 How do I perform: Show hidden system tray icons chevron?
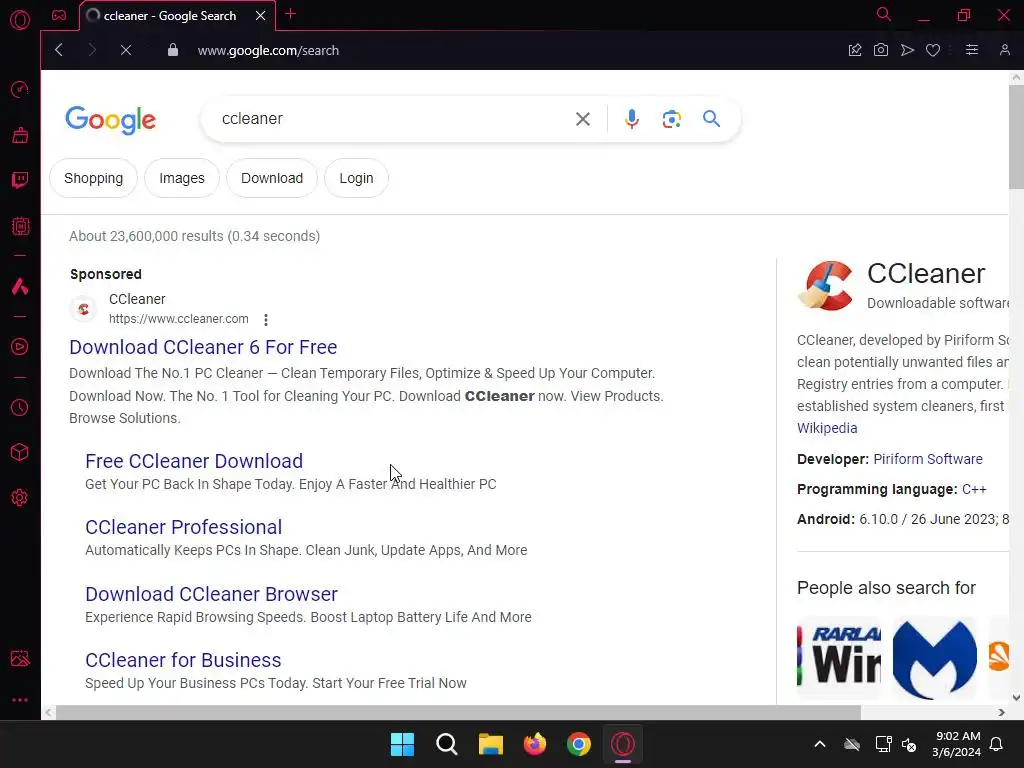(x=820, y=744)
